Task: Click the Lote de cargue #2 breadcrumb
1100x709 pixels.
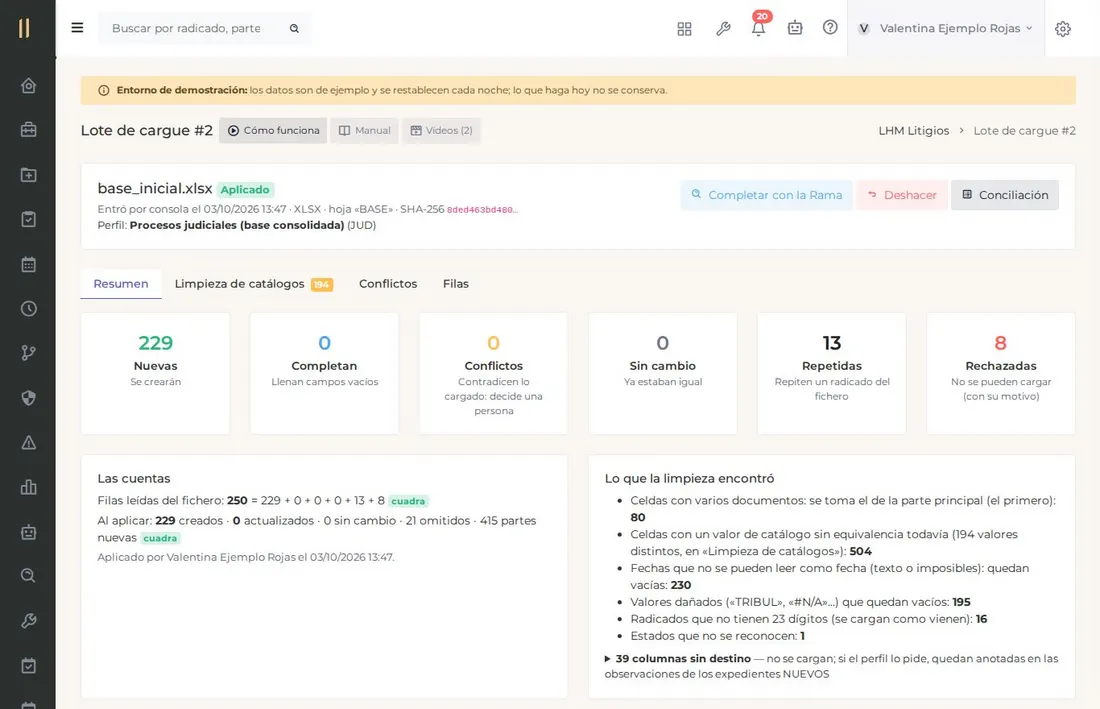Action: 1024,130
